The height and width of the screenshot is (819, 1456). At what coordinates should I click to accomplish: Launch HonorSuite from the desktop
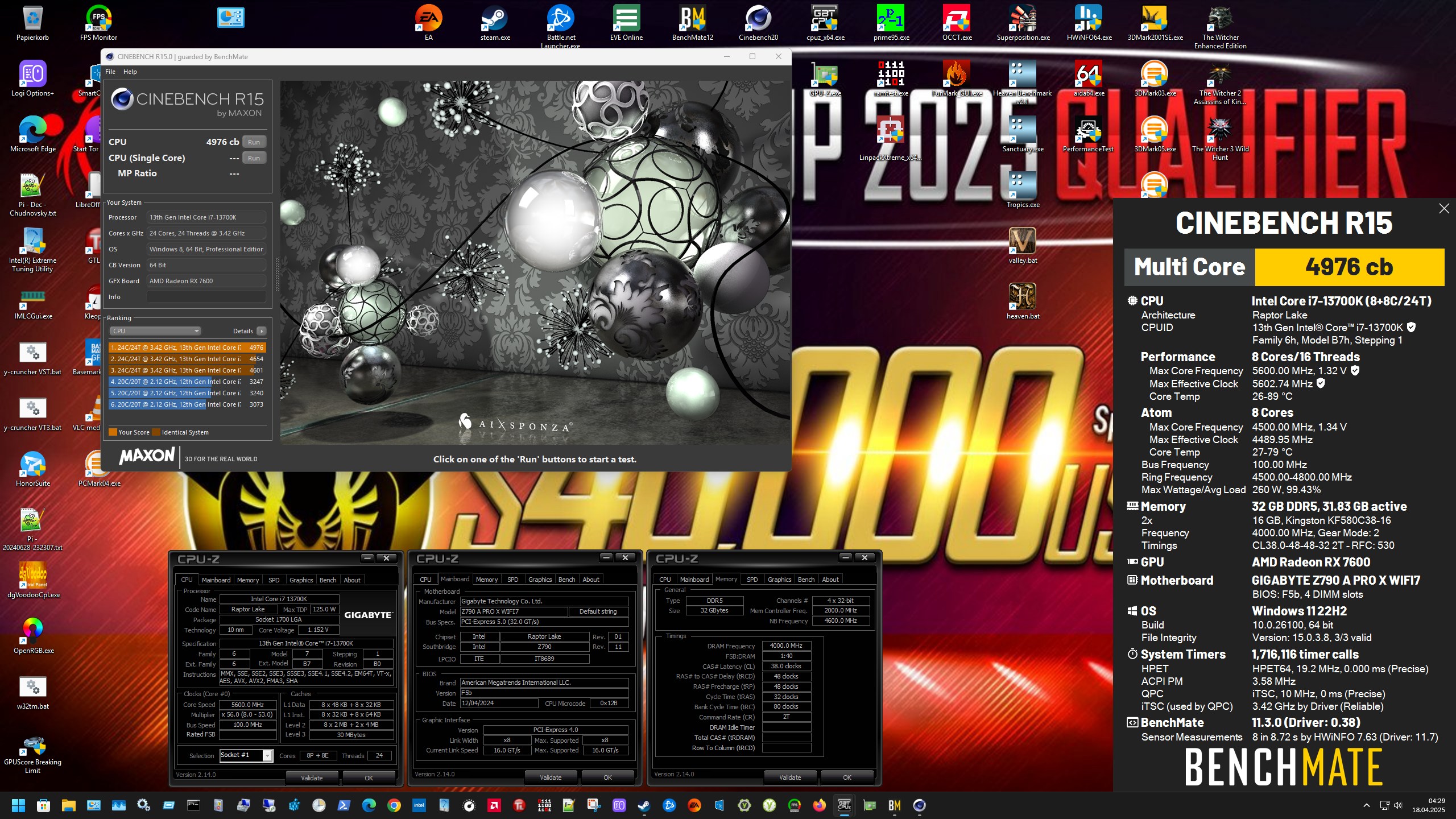(33, 469)
